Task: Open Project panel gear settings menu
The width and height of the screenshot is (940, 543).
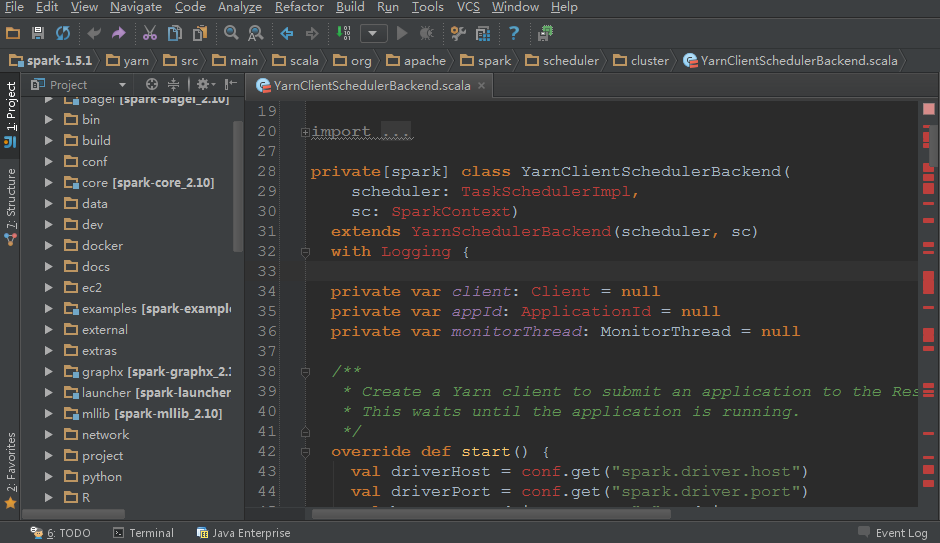Action: click(x=206, y=85)
